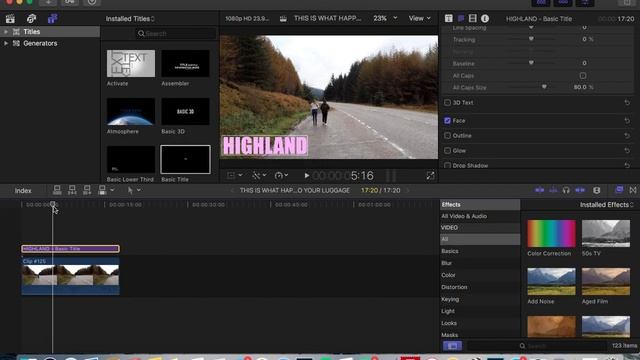Enable the Glow checkbox
Image resolution: width=640 pixels, height=360 pixels.
[447, 151]
